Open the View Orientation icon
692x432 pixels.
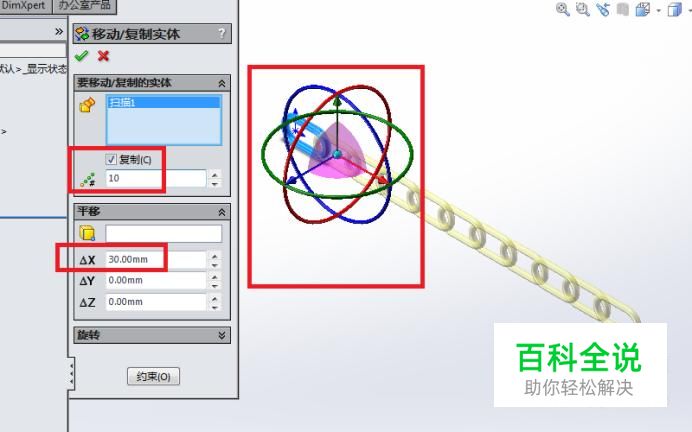643,9
